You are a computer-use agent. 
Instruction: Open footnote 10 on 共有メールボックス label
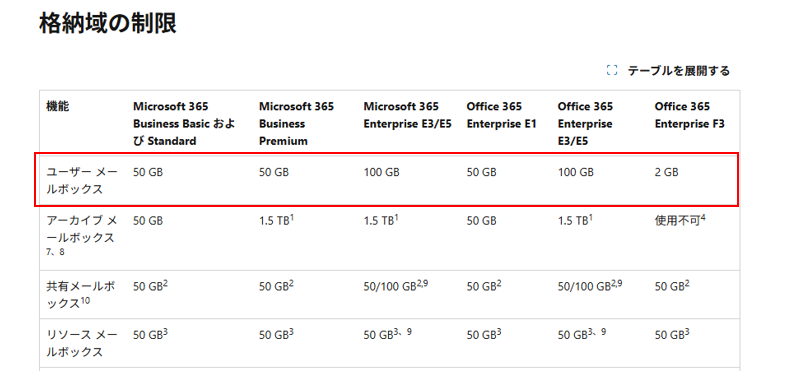[x=85, y=300]
